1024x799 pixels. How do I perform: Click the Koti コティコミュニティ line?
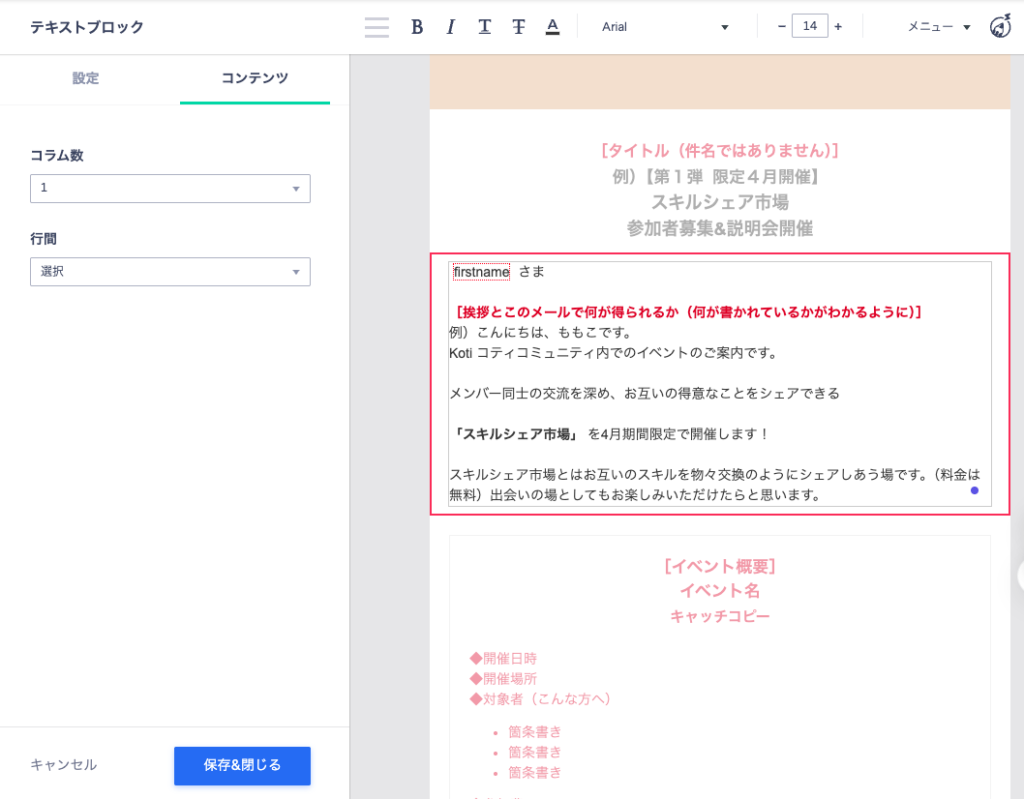[615, 353]
